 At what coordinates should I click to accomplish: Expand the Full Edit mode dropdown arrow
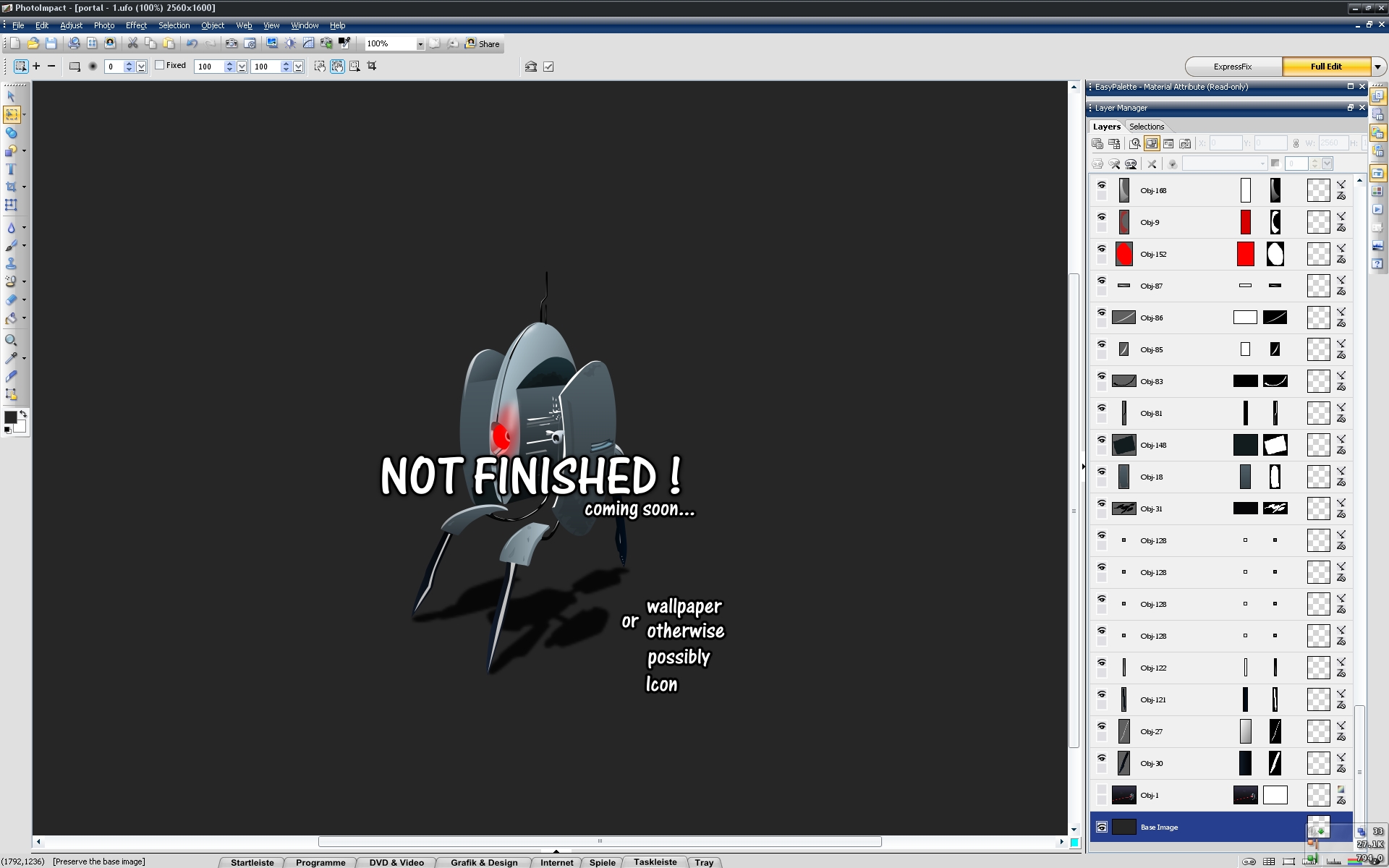tap(1378, 67)
